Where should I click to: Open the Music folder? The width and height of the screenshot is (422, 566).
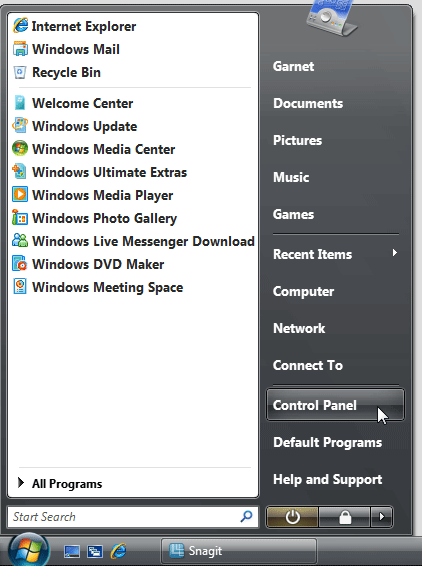[291, 177]
